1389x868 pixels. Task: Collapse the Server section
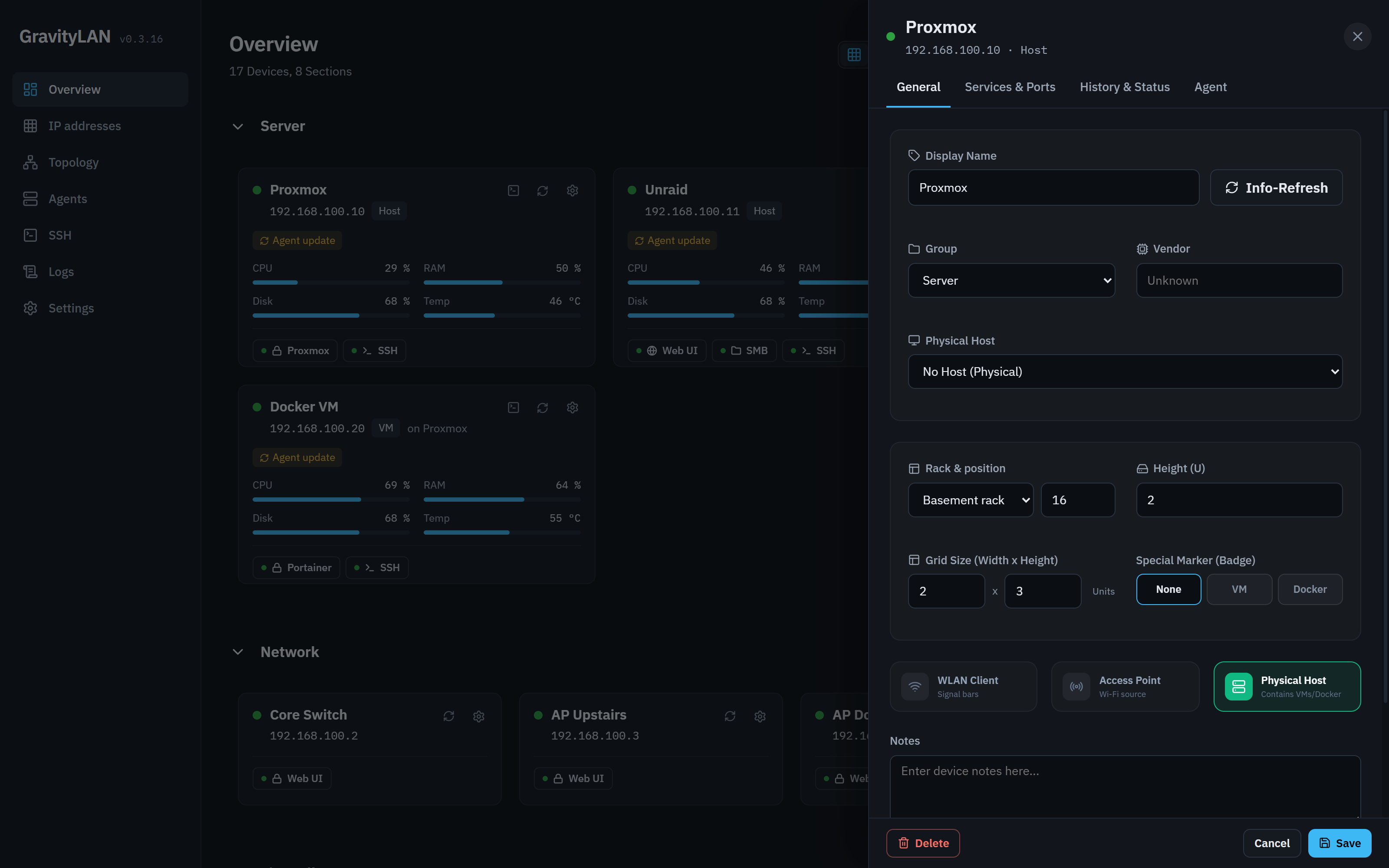237,126
